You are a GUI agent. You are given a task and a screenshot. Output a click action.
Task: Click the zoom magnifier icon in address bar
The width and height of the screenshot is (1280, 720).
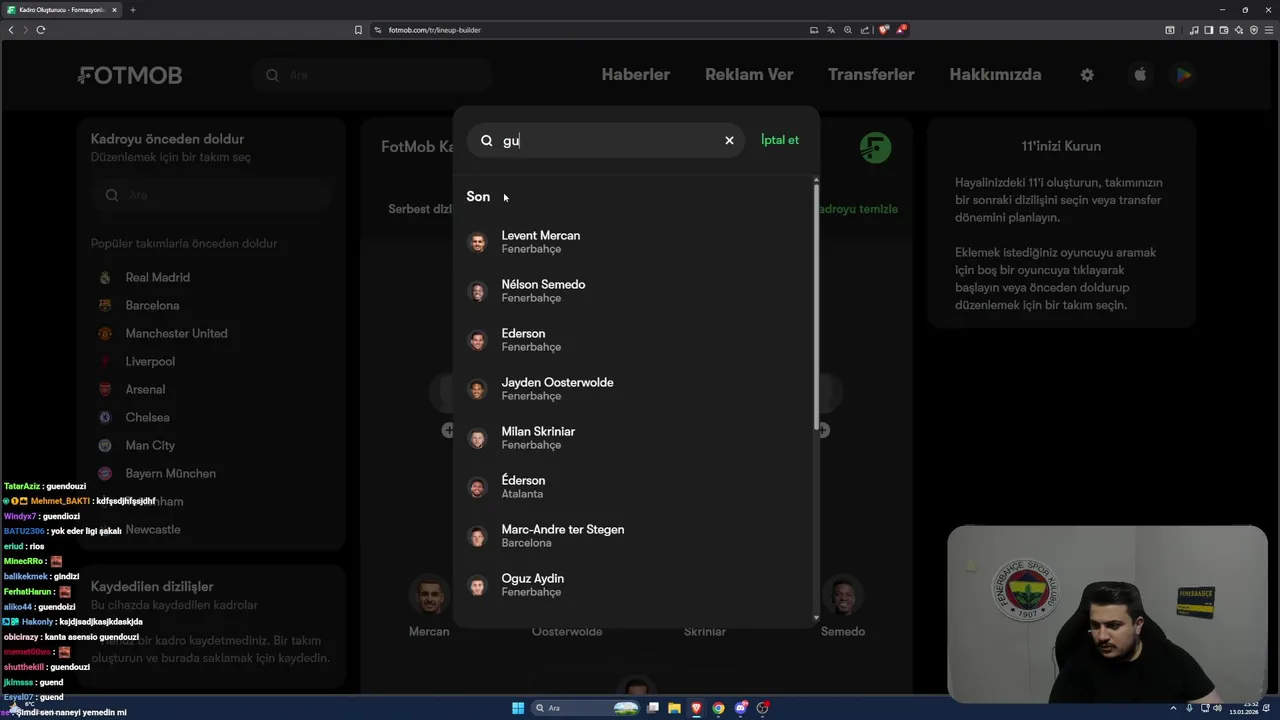tap(848, 30)
